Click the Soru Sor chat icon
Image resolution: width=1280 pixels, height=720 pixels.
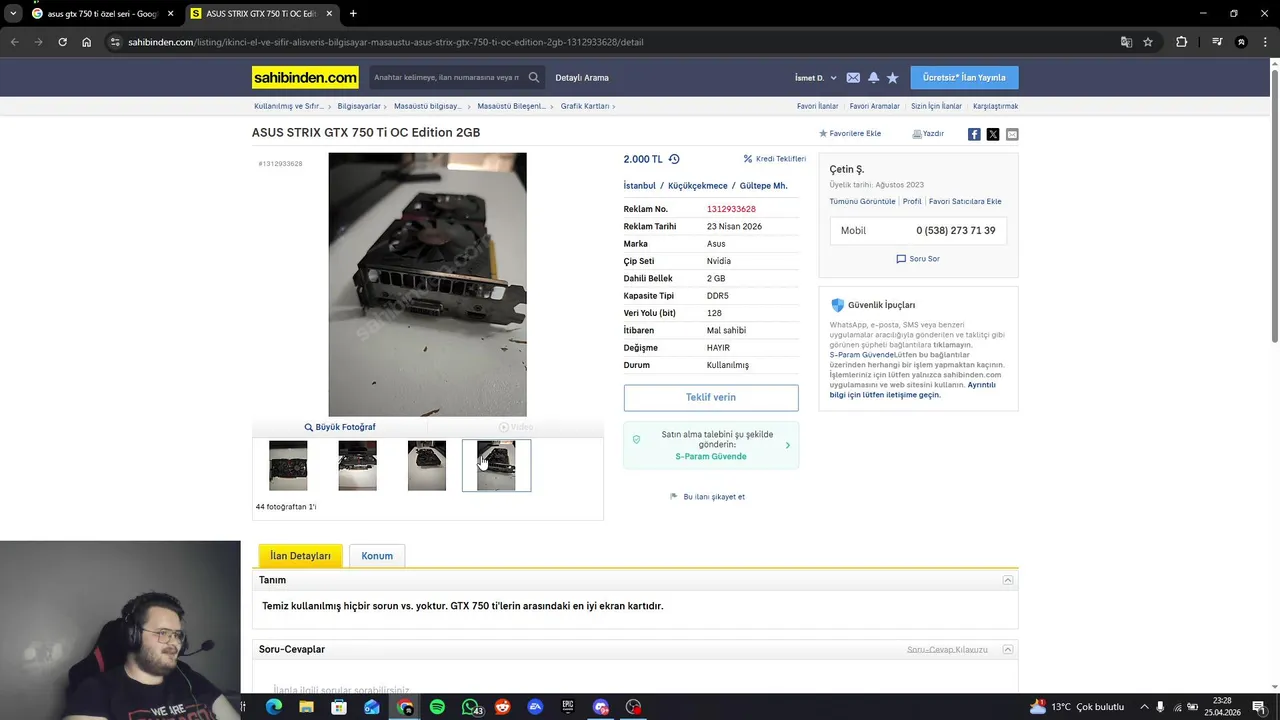pyautogui.click(x=901, y=258)
